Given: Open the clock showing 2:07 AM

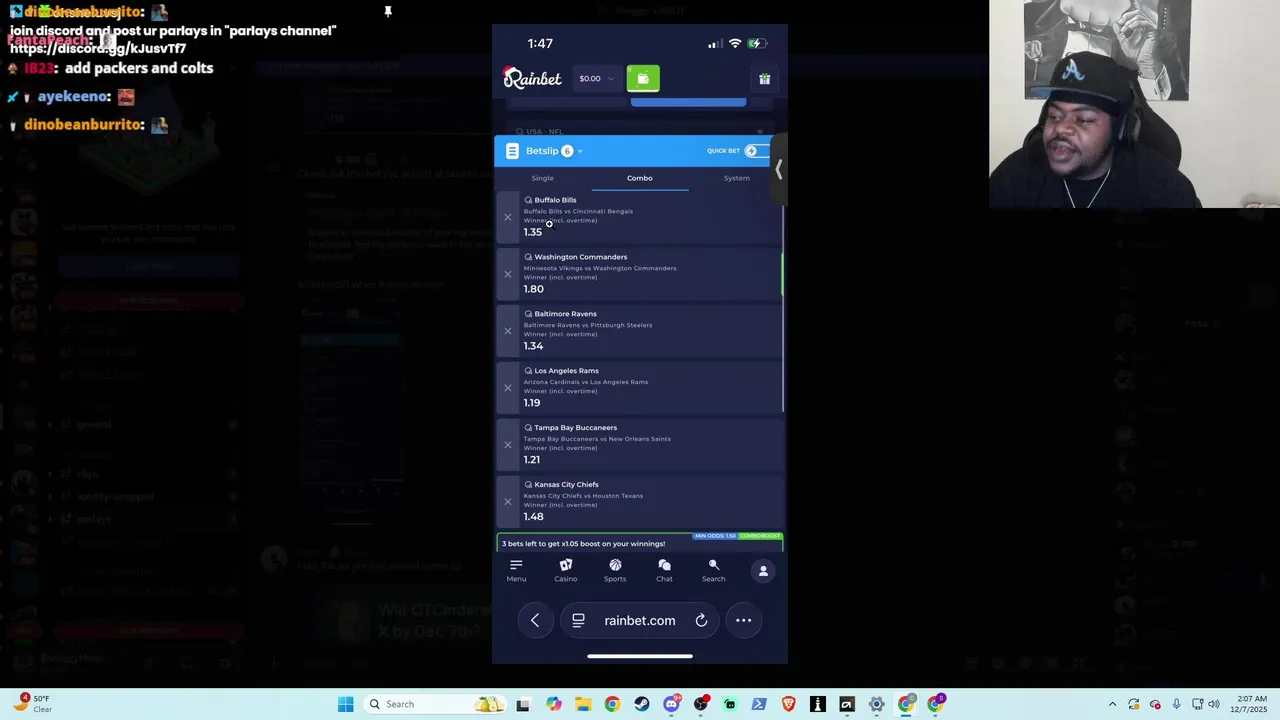Looking at the screenshot, I should click(1251, 704).
